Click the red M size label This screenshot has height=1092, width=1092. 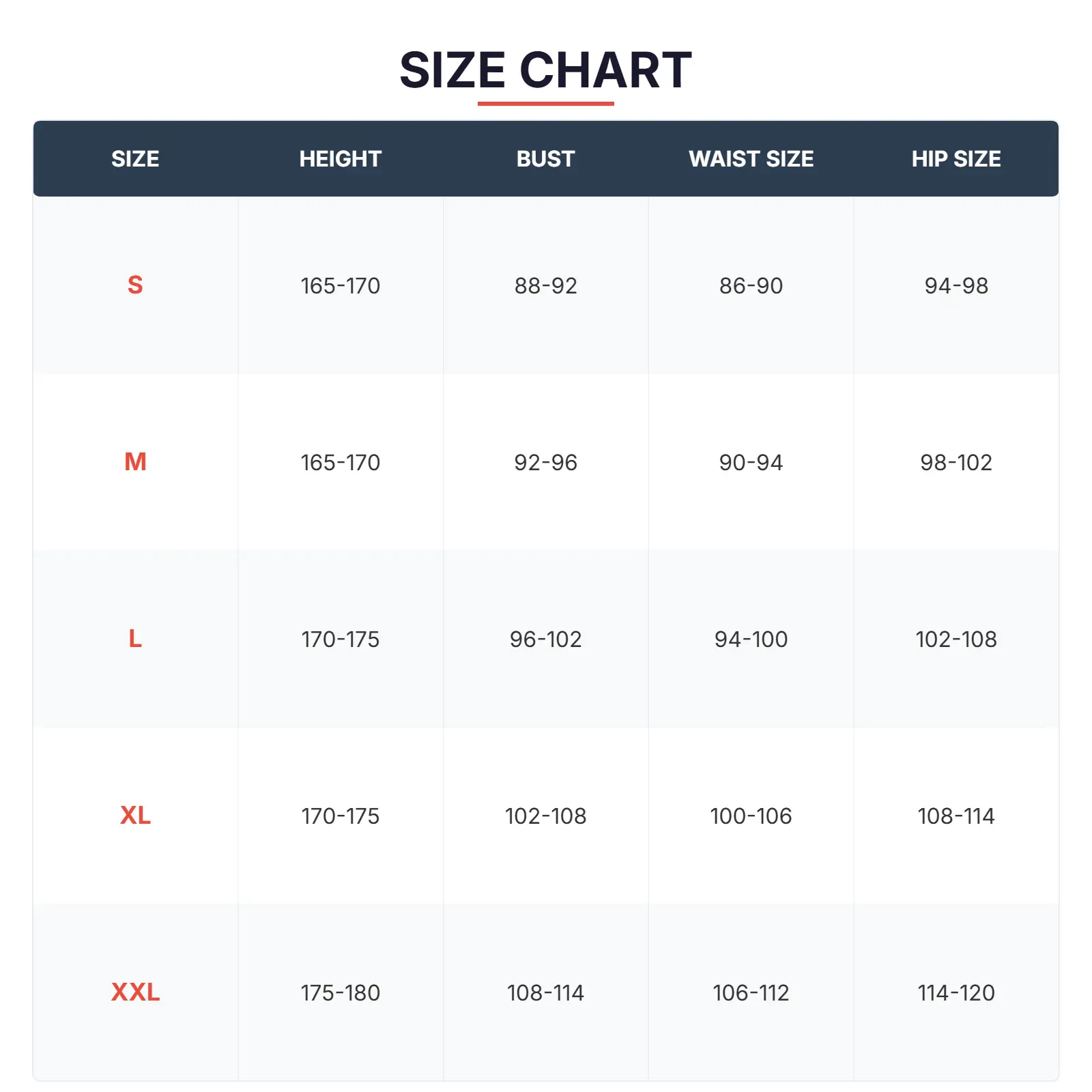[135, 462]
